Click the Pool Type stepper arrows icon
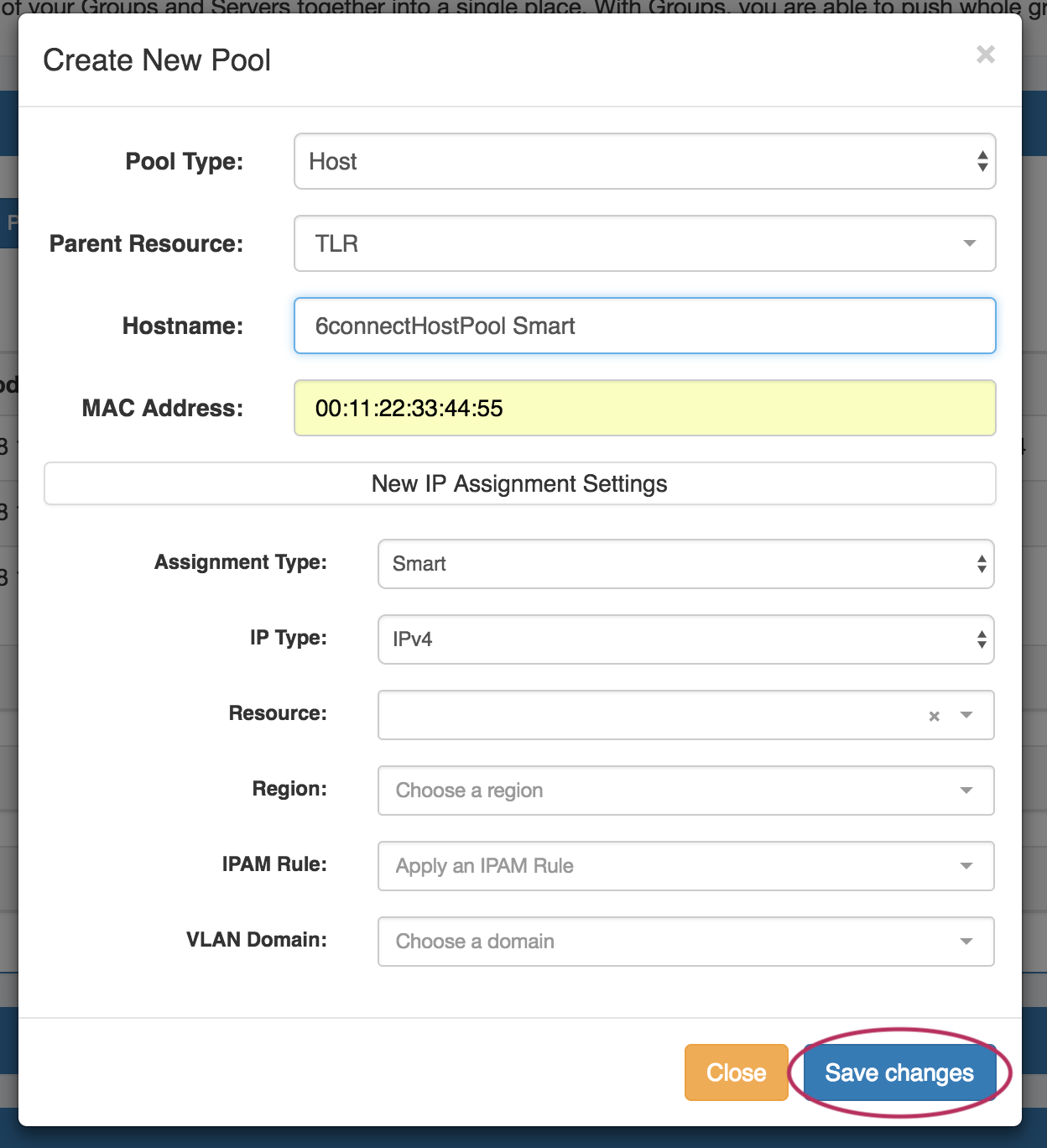1047x1148 pixels. pyautogui.click(x=982, y=161)
